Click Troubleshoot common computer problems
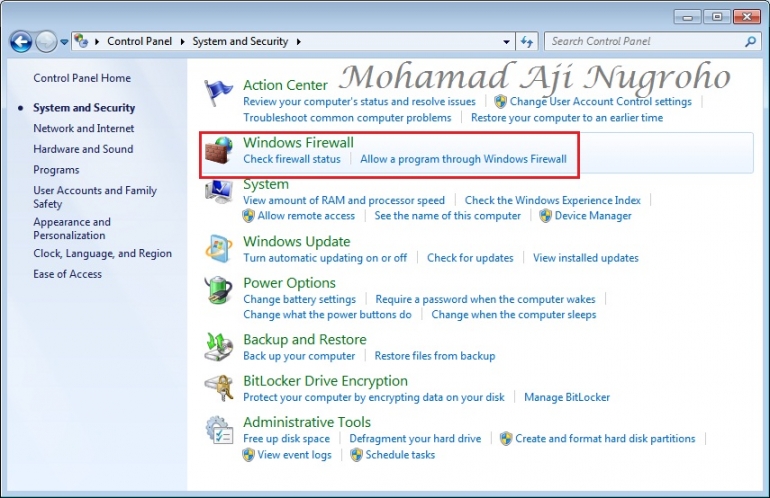Image resolution: width=770 pixels, height=498 pixels. [x=347, y=118]
